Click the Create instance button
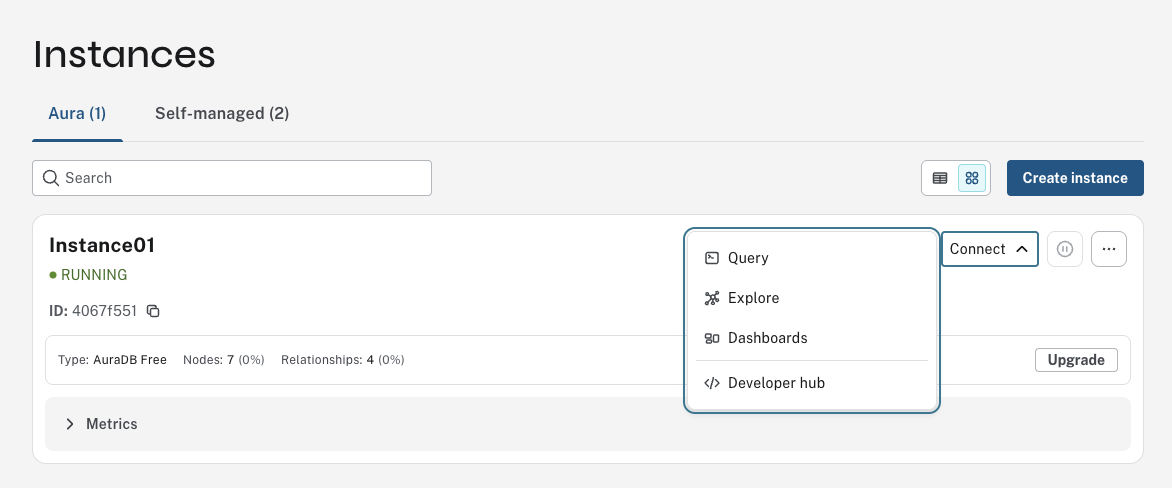1172x488 pixels. (1075, 178)
